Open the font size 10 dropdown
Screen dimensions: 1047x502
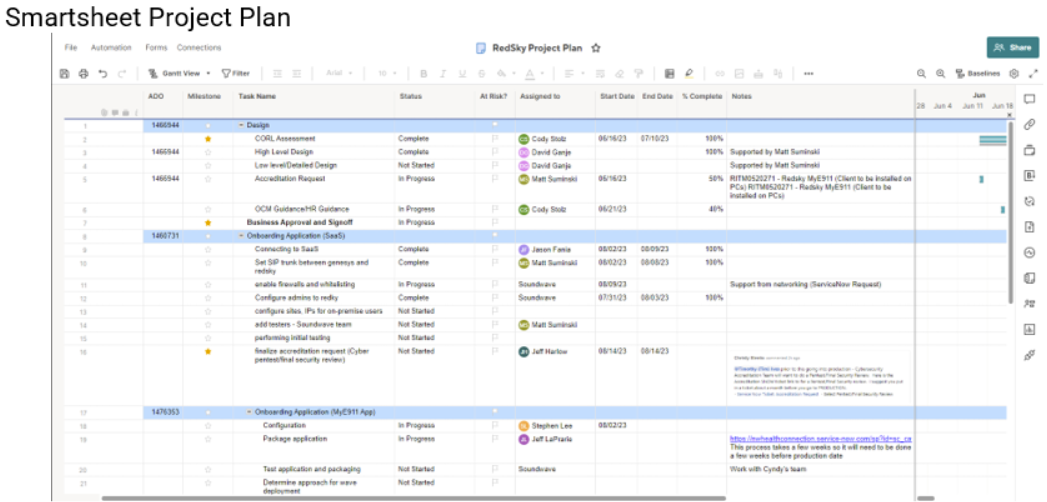click(x=387, y=73)
